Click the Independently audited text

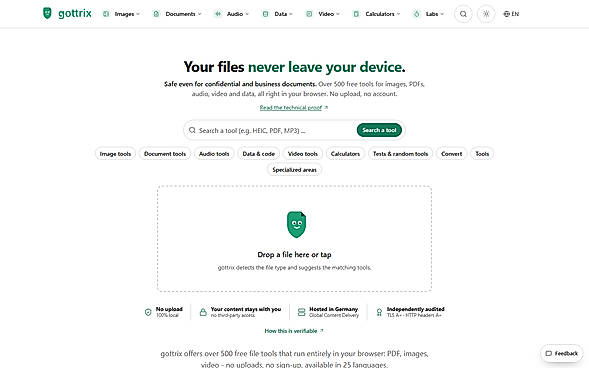[x=415, y=309]
